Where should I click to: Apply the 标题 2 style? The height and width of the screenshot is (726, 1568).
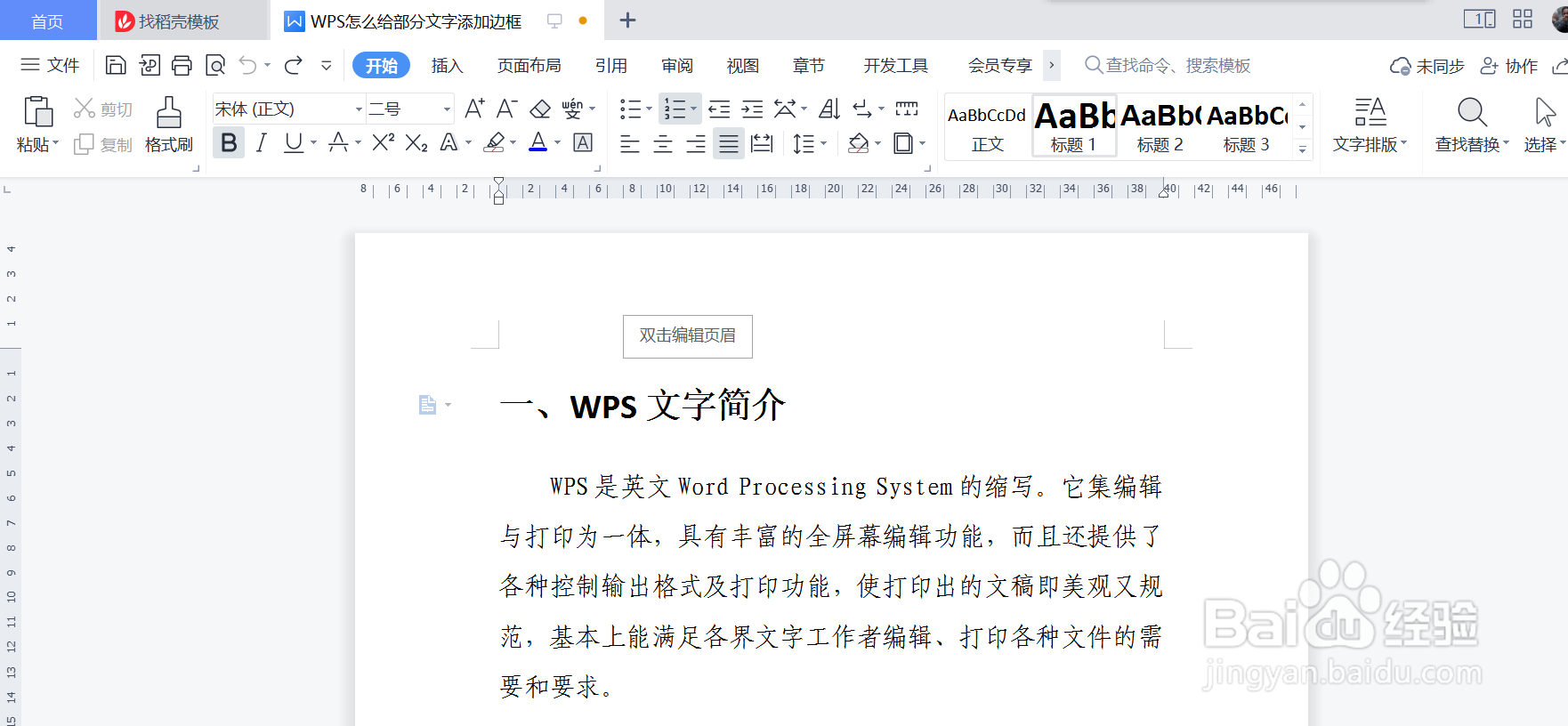point(1160,125)
